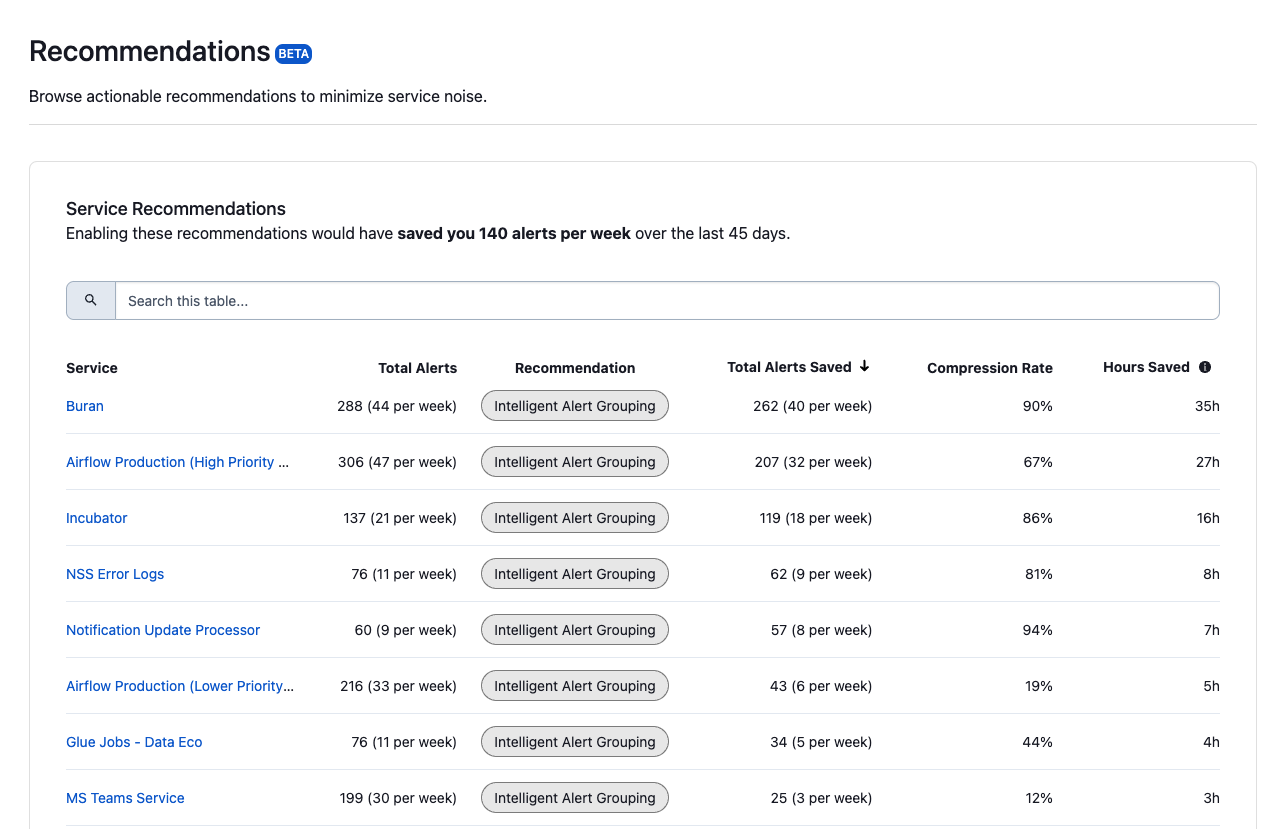Open the Incubator service page

tap(96, 518)
